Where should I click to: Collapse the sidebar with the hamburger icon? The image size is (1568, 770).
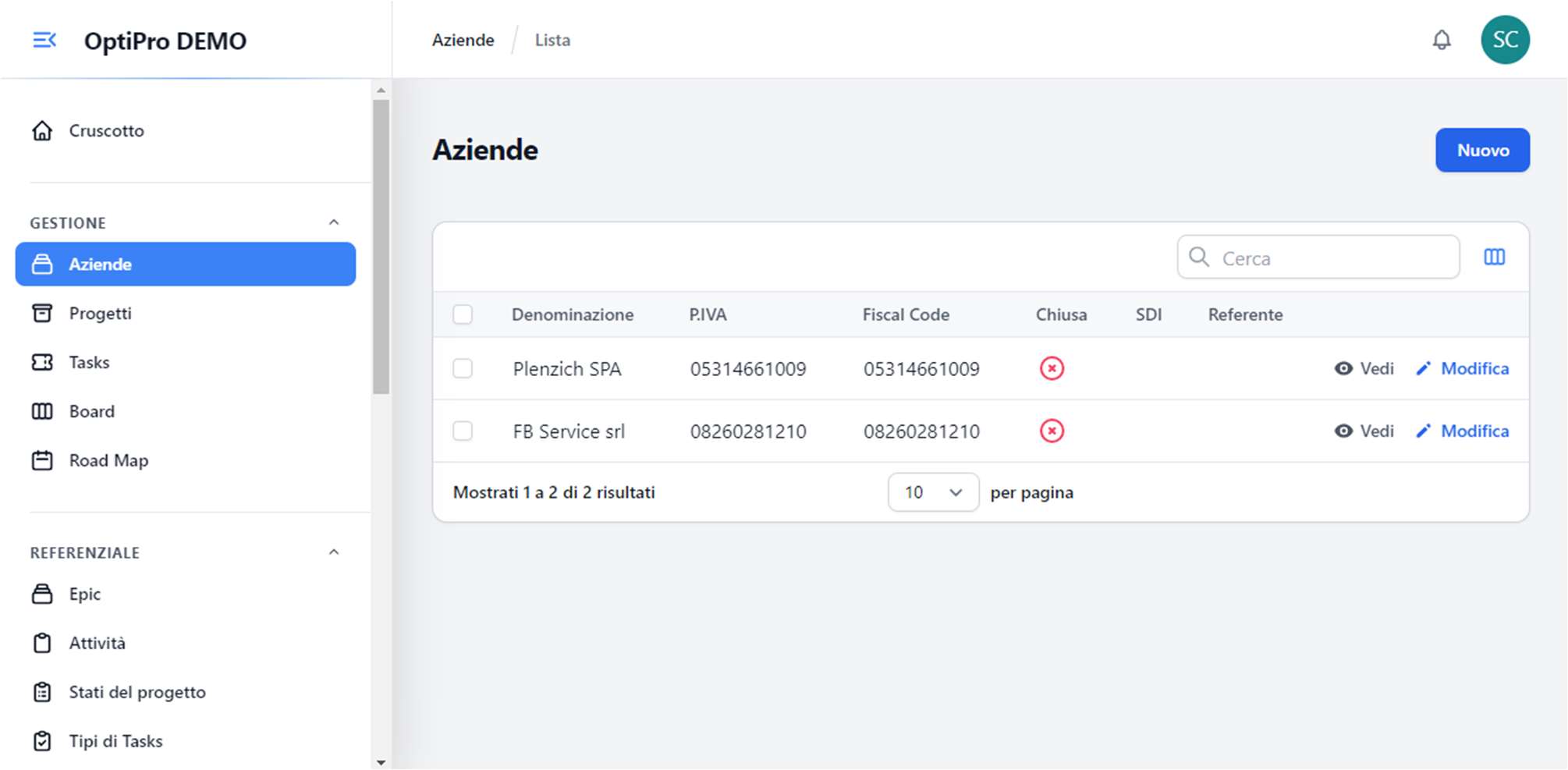pyautogui.click(x=44, y=40)
